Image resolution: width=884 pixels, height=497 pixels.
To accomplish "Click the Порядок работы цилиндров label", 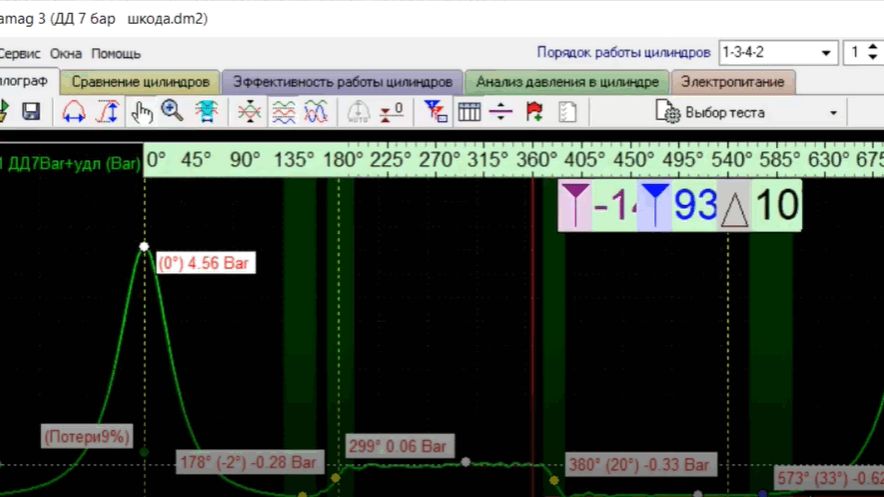I will (x=624, y=52).
